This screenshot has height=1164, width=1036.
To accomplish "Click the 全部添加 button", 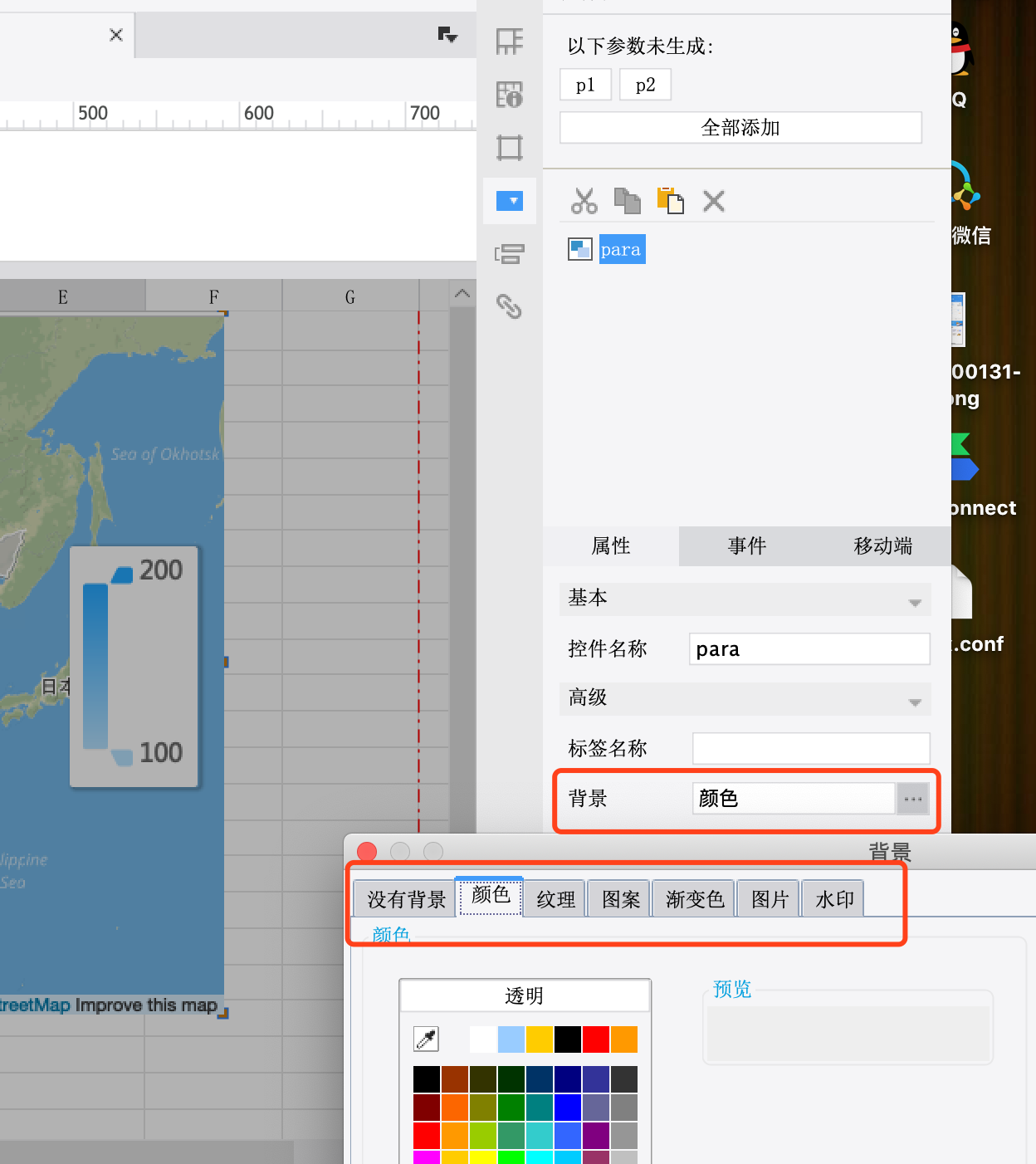I will [x=740, y=128].
